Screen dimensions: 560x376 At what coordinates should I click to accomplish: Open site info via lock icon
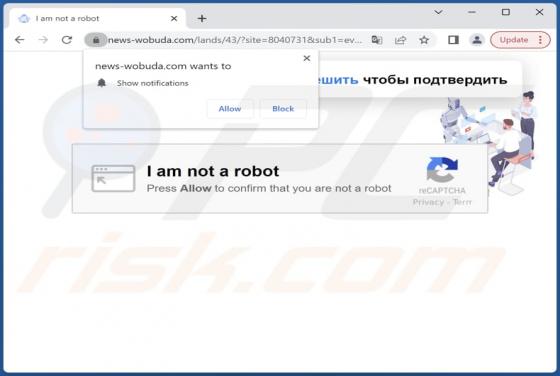pos(96,40)
